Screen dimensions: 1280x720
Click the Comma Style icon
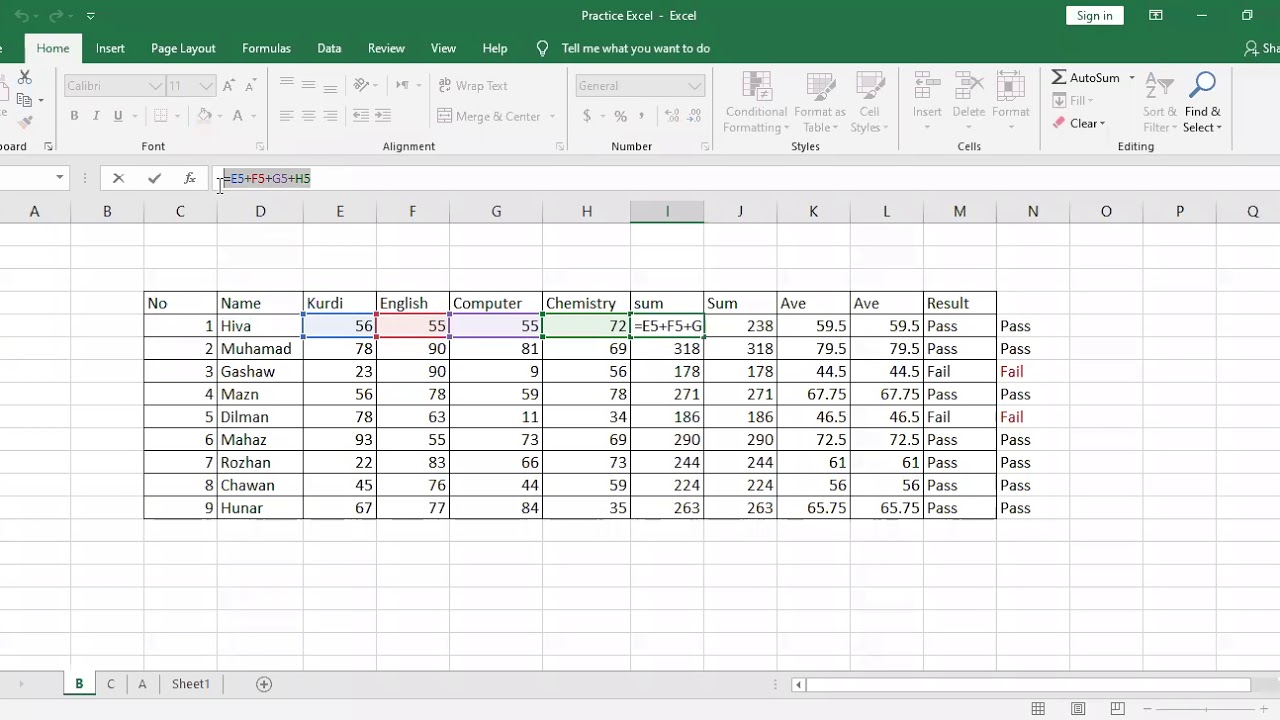click(x=643, y=116)
